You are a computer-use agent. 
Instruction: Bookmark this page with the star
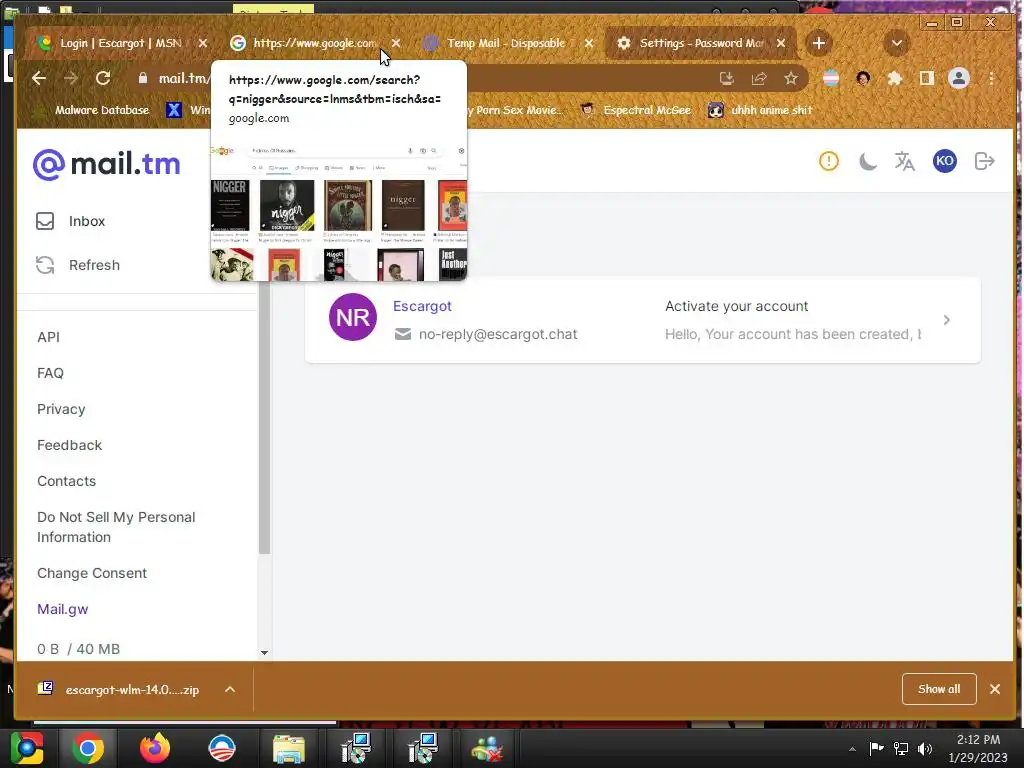coord(791,78)
